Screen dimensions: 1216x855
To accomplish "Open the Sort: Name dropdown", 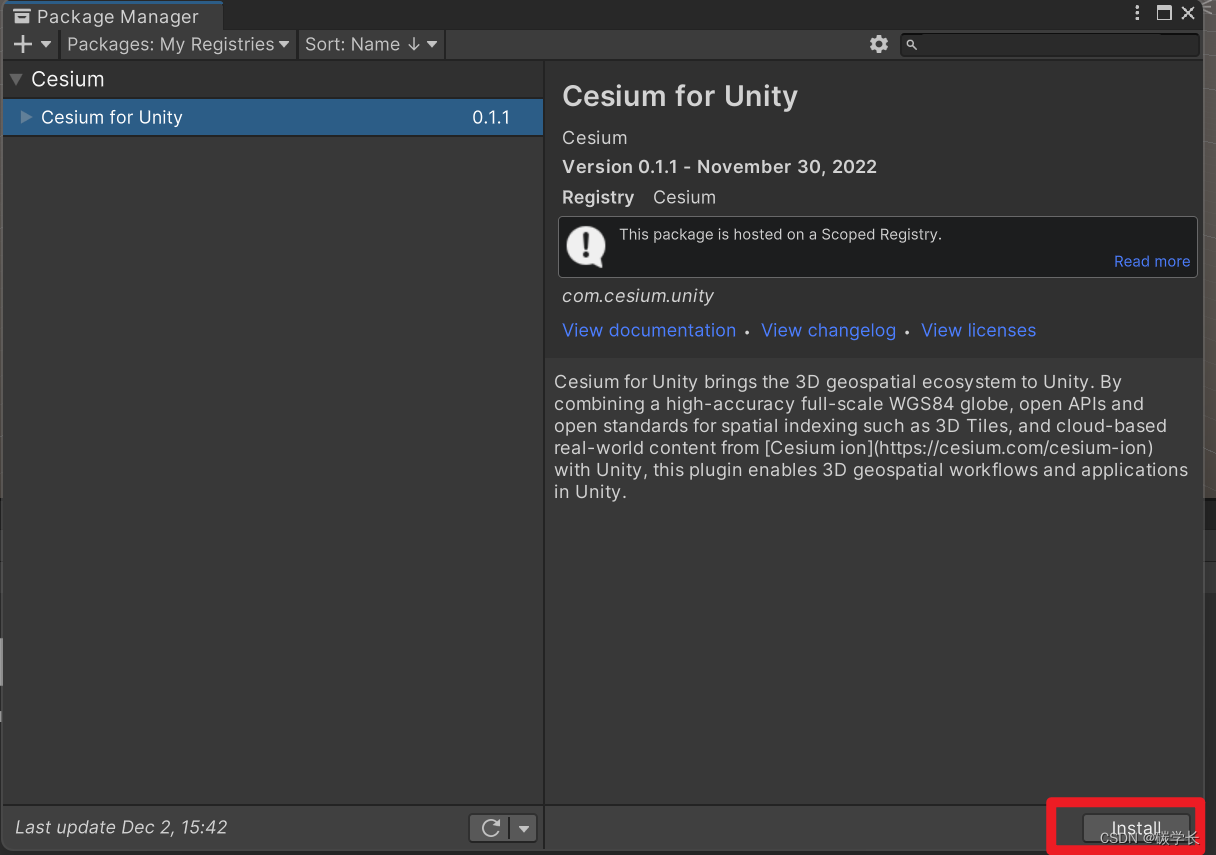I will pyautogui.click(x=371, y=44).
